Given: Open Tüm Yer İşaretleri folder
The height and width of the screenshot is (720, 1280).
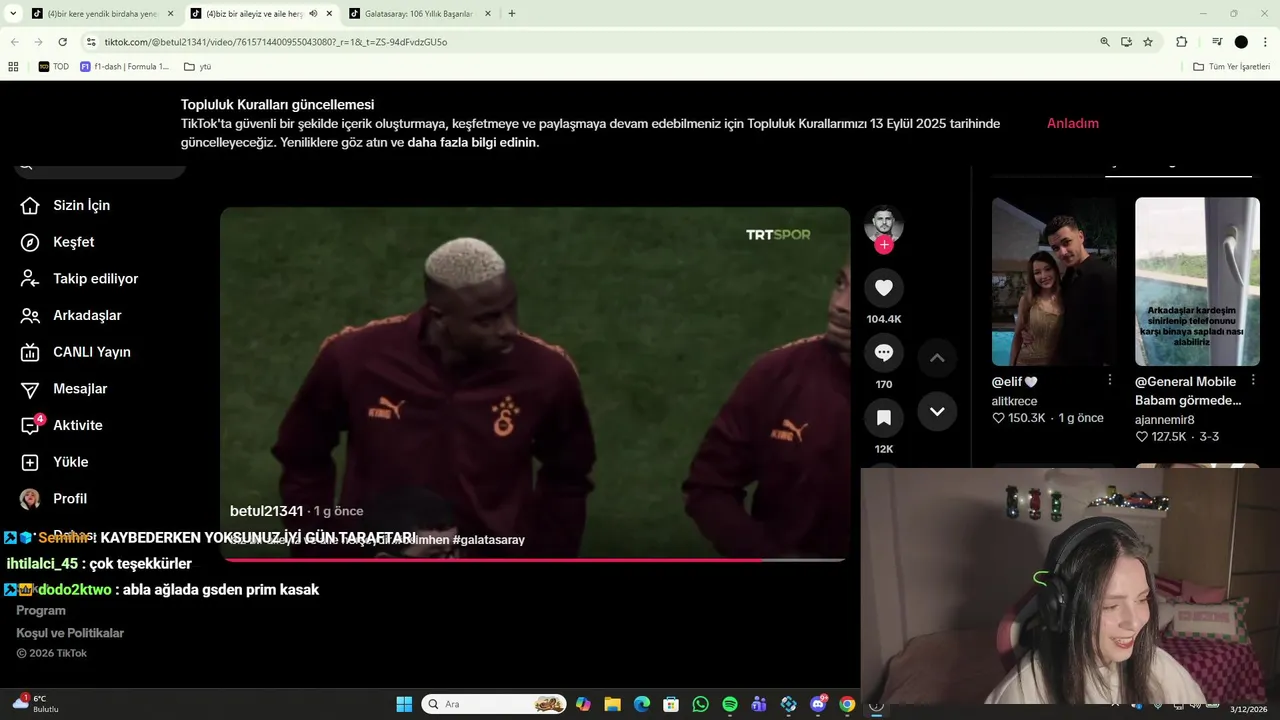Looking at the screenshot, I should coord(1232,67).
